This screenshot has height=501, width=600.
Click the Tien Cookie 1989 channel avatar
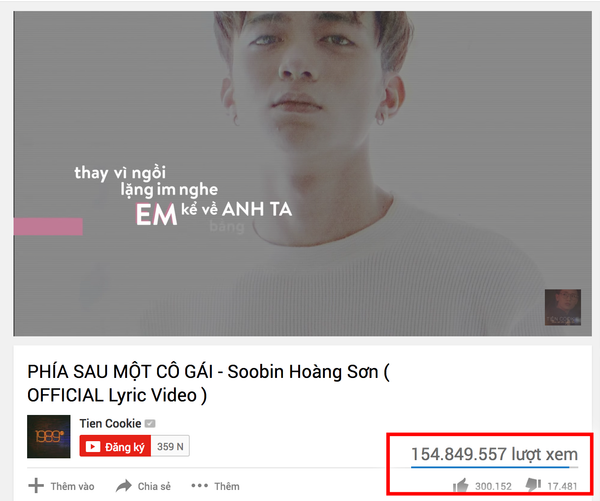[49, 437]
